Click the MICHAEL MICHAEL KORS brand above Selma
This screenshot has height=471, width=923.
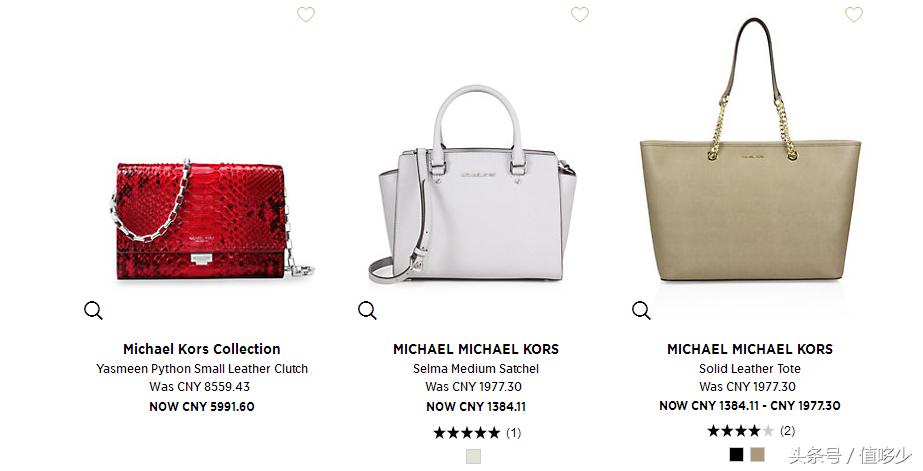[476, 349]
